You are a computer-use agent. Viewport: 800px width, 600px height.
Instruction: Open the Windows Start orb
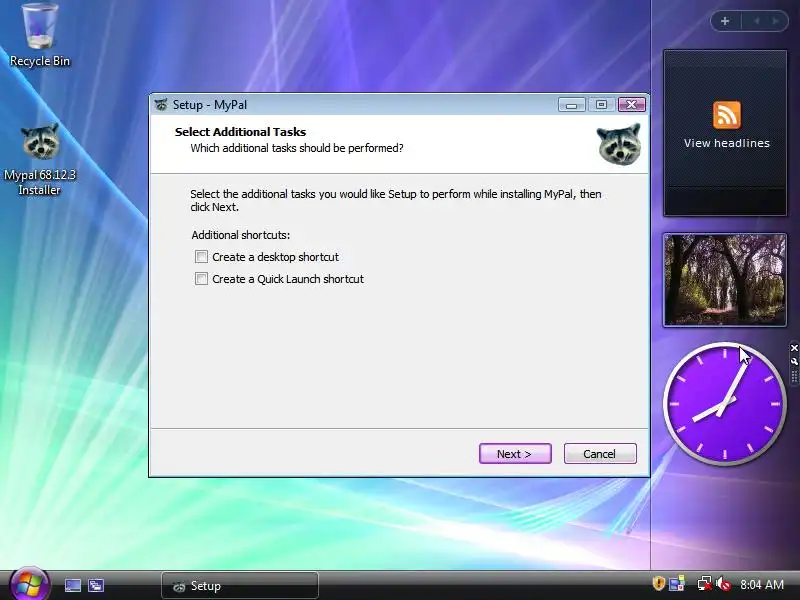point(29,584)
